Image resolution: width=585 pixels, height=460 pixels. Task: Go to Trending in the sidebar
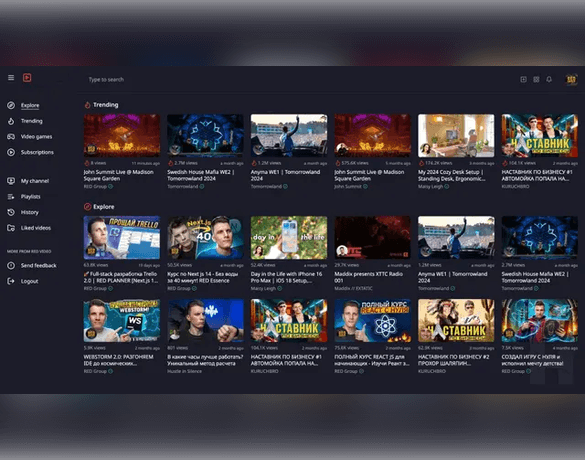point(32,121)
